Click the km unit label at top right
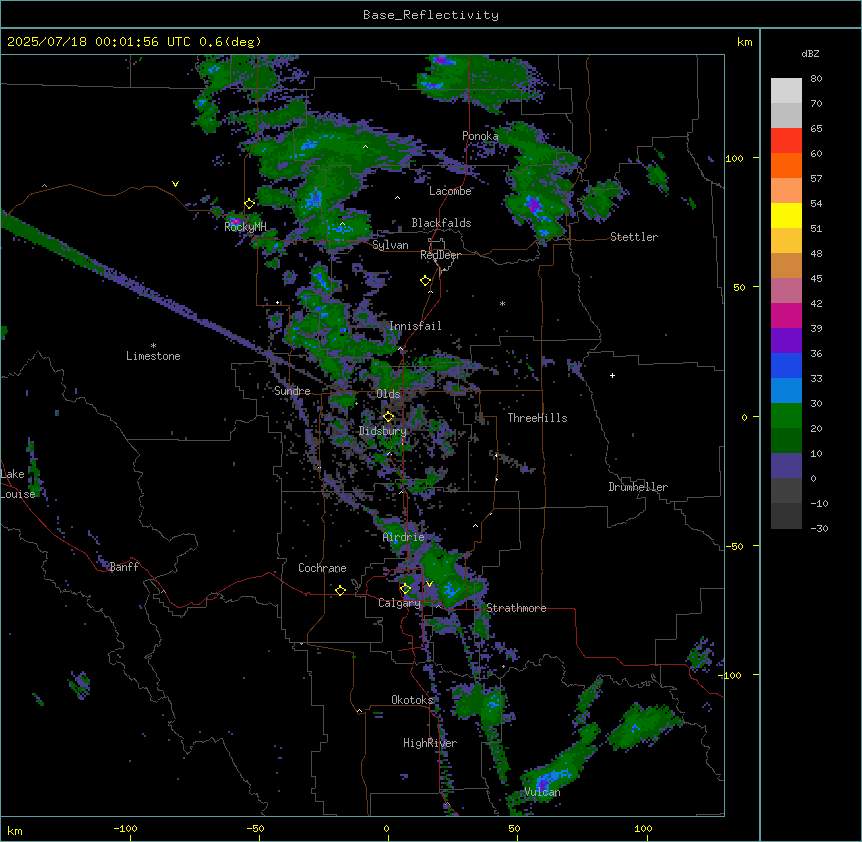 pos(744,42)
